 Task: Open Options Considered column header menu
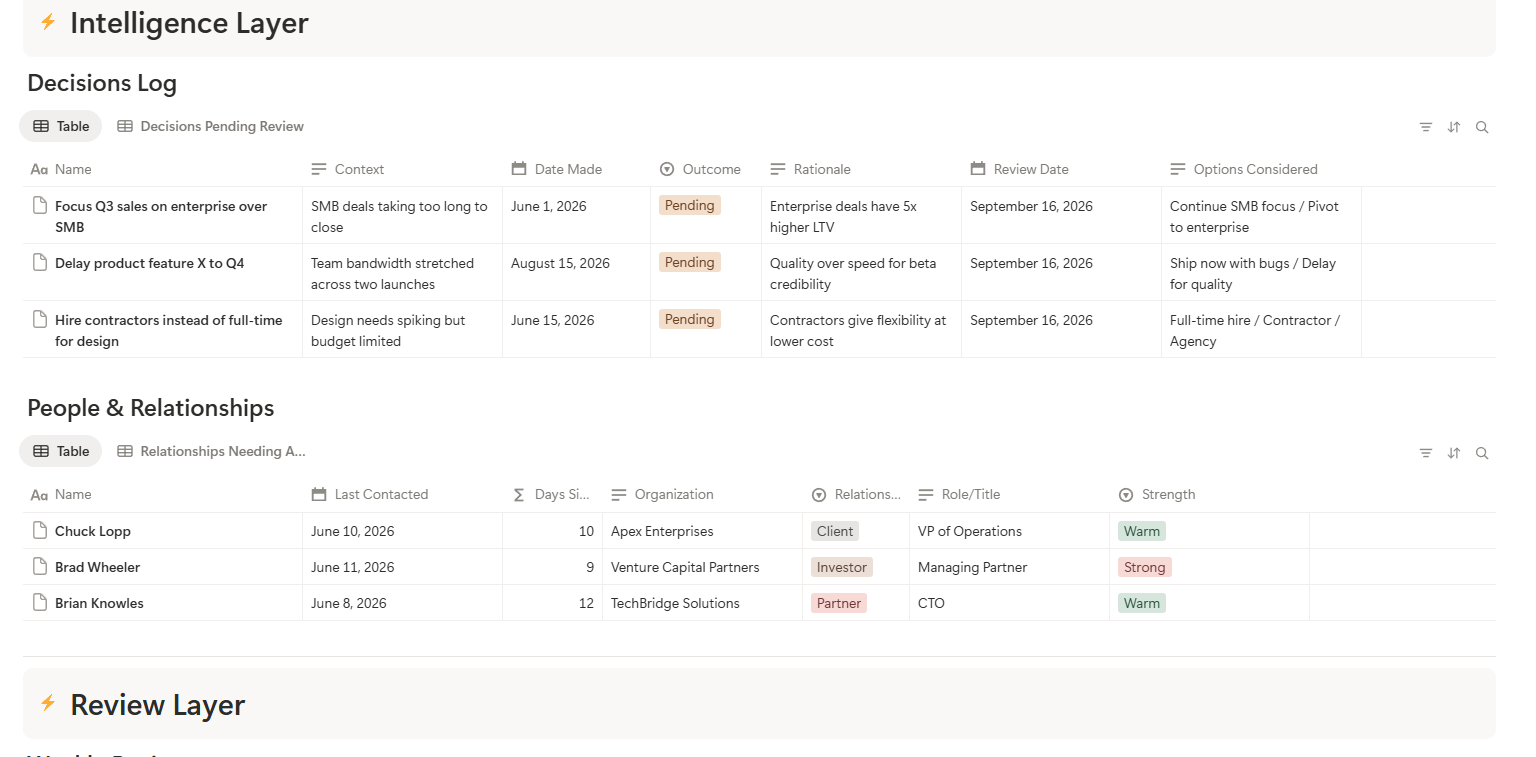1261,169
